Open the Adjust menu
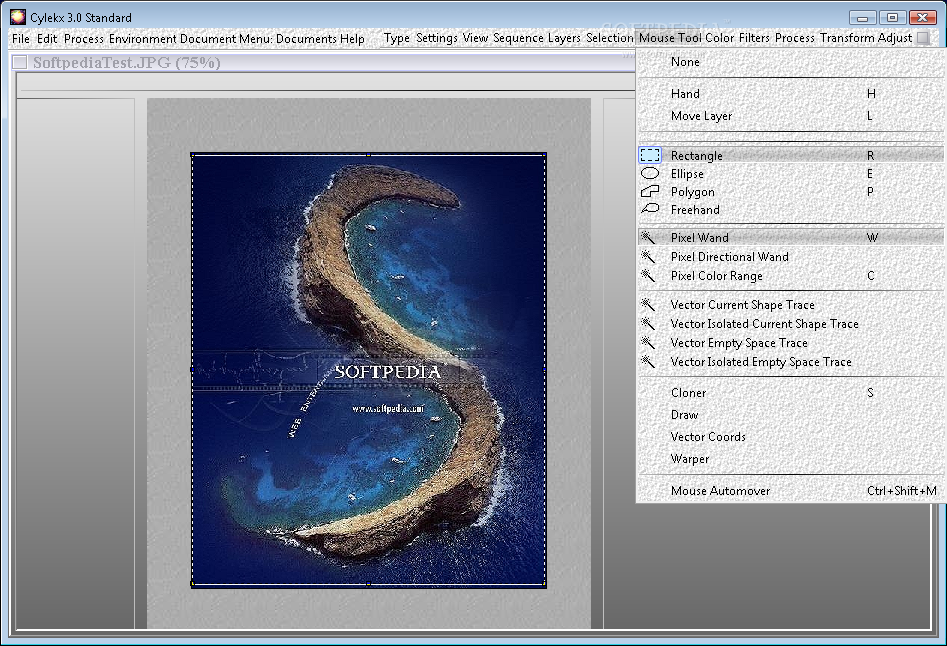This screenshot has width=947, height=646. point(894,38)
